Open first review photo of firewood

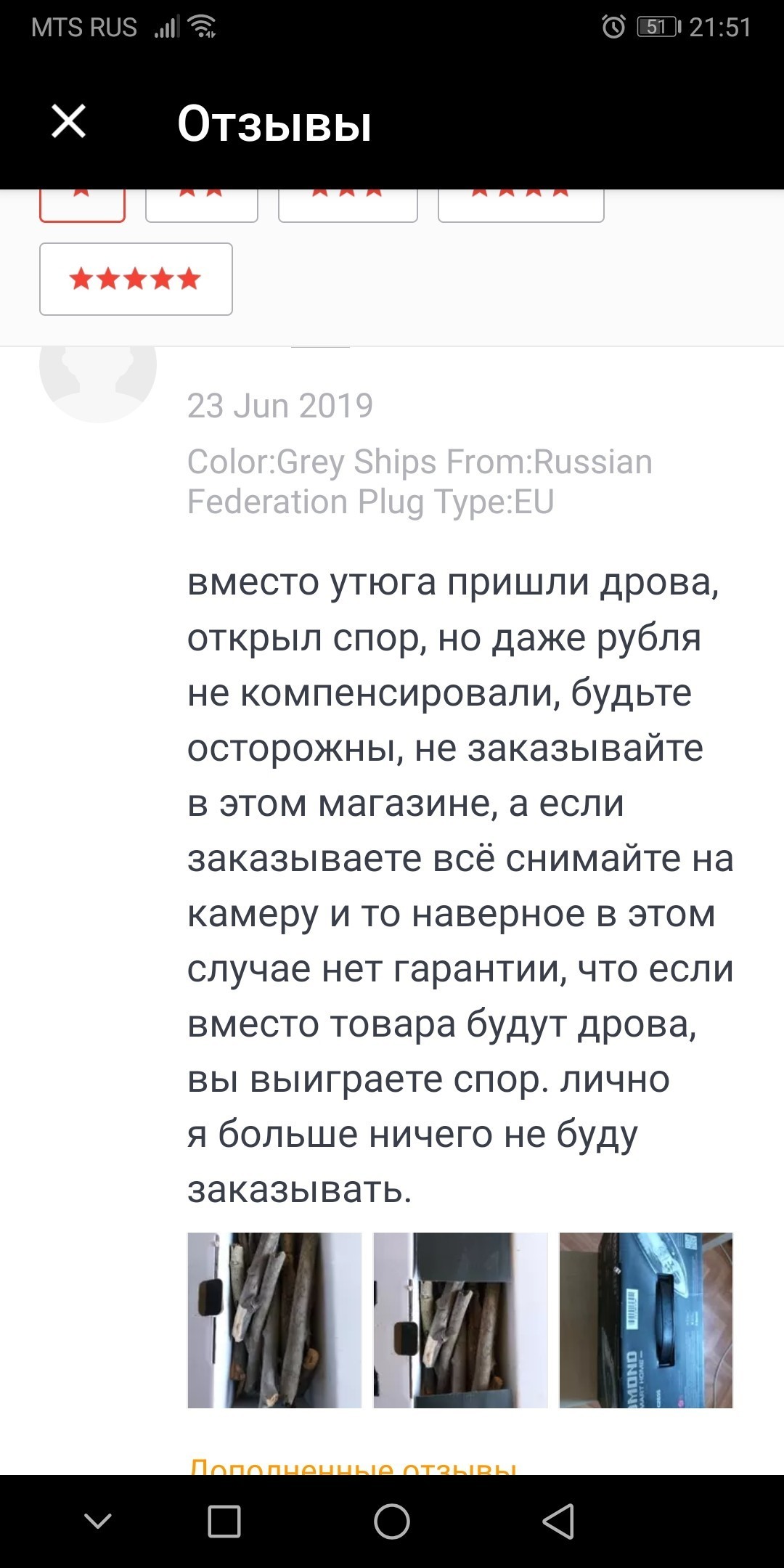[274, 1320]
